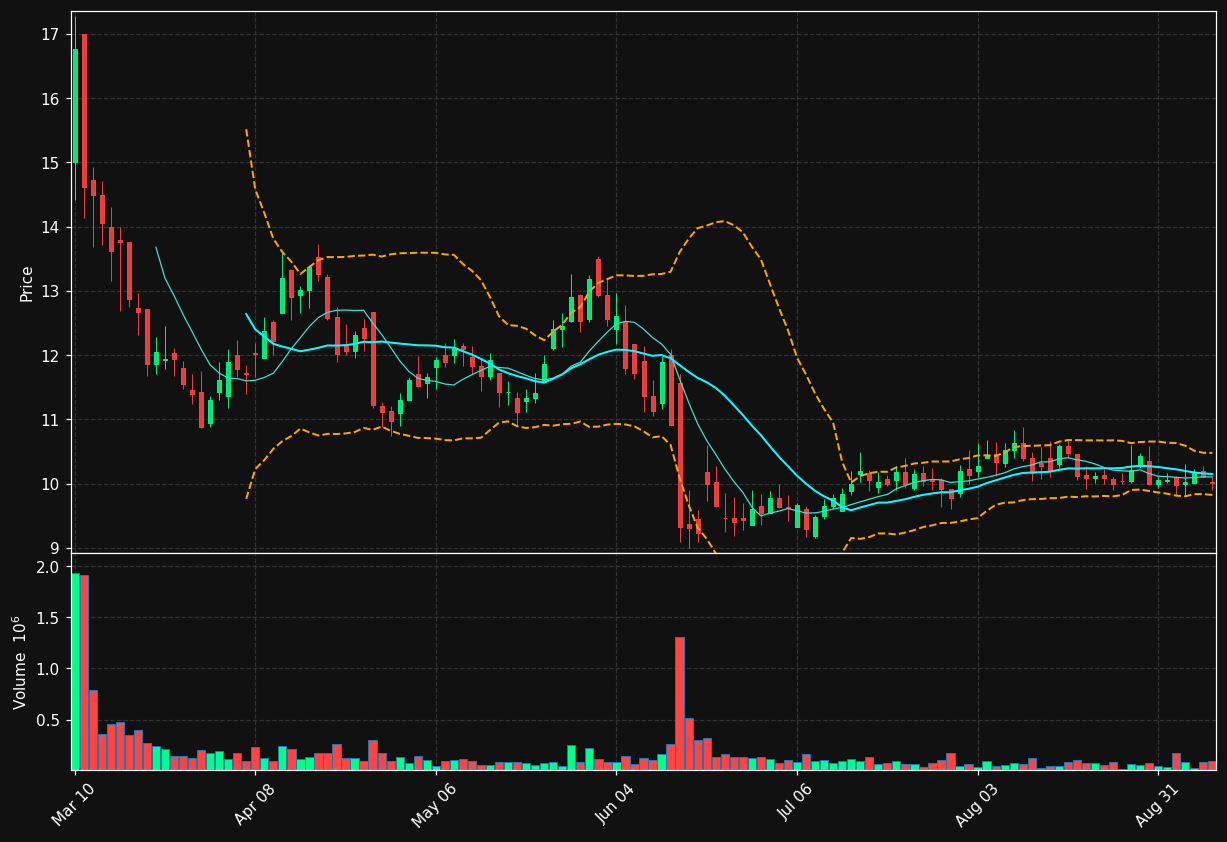The width and height of the screenshot is (1227, 842).
Task: Select price axis tick value 11
Action: tap(50, 420)
